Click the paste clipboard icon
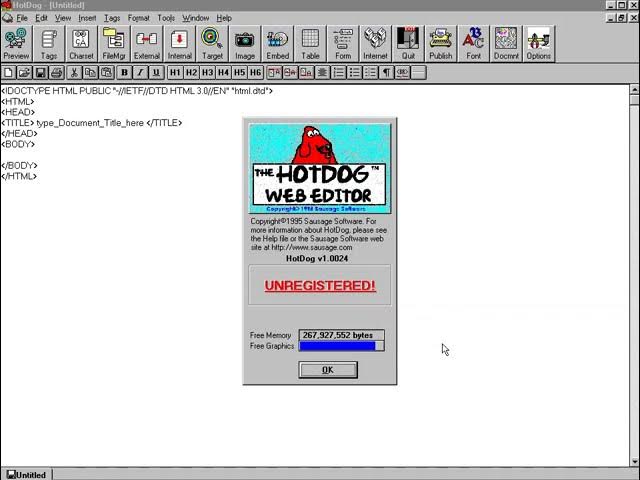This screenshot has width=640, height=480. pos(107,73)
